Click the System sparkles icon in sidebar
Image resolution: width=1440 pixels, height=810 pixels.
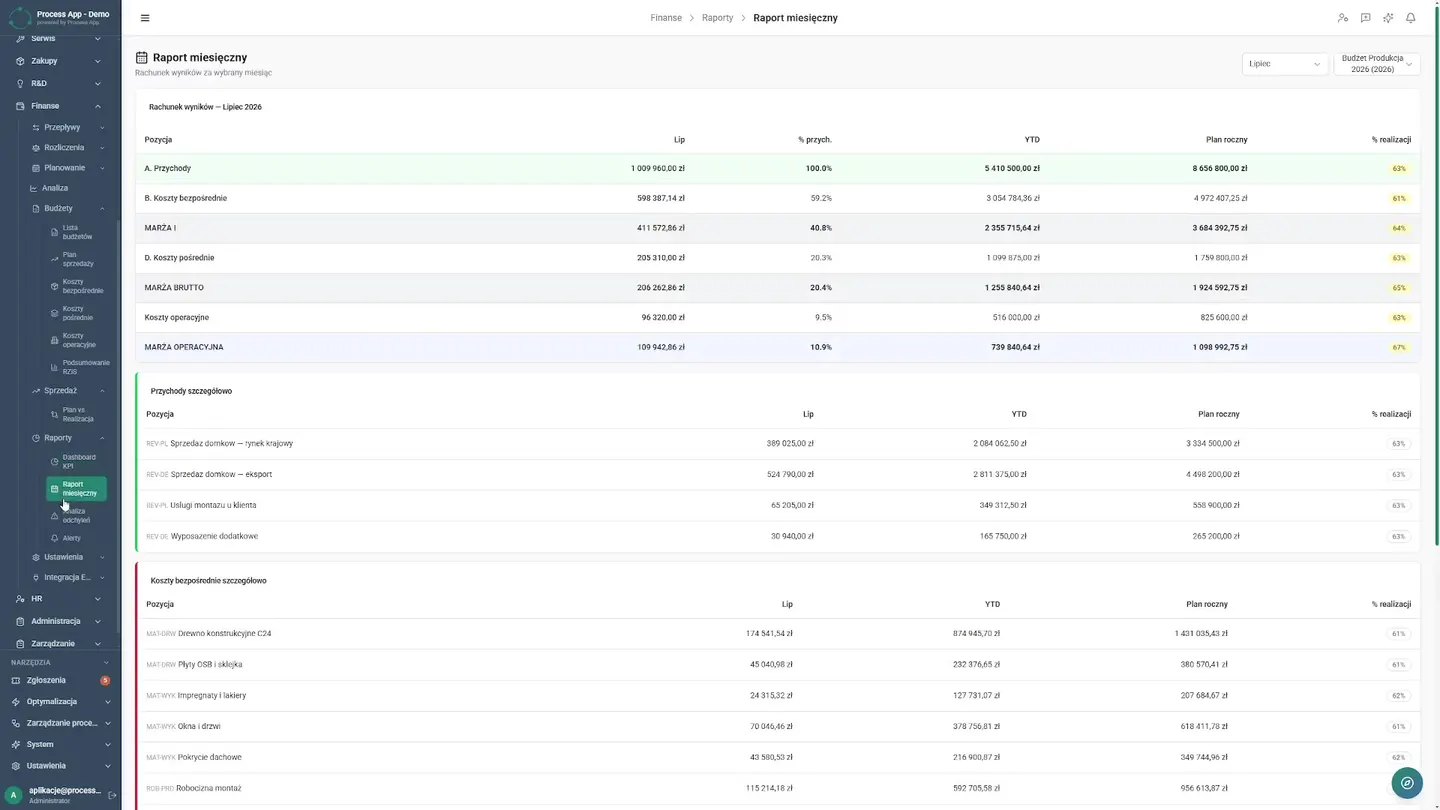click(16, 744)
